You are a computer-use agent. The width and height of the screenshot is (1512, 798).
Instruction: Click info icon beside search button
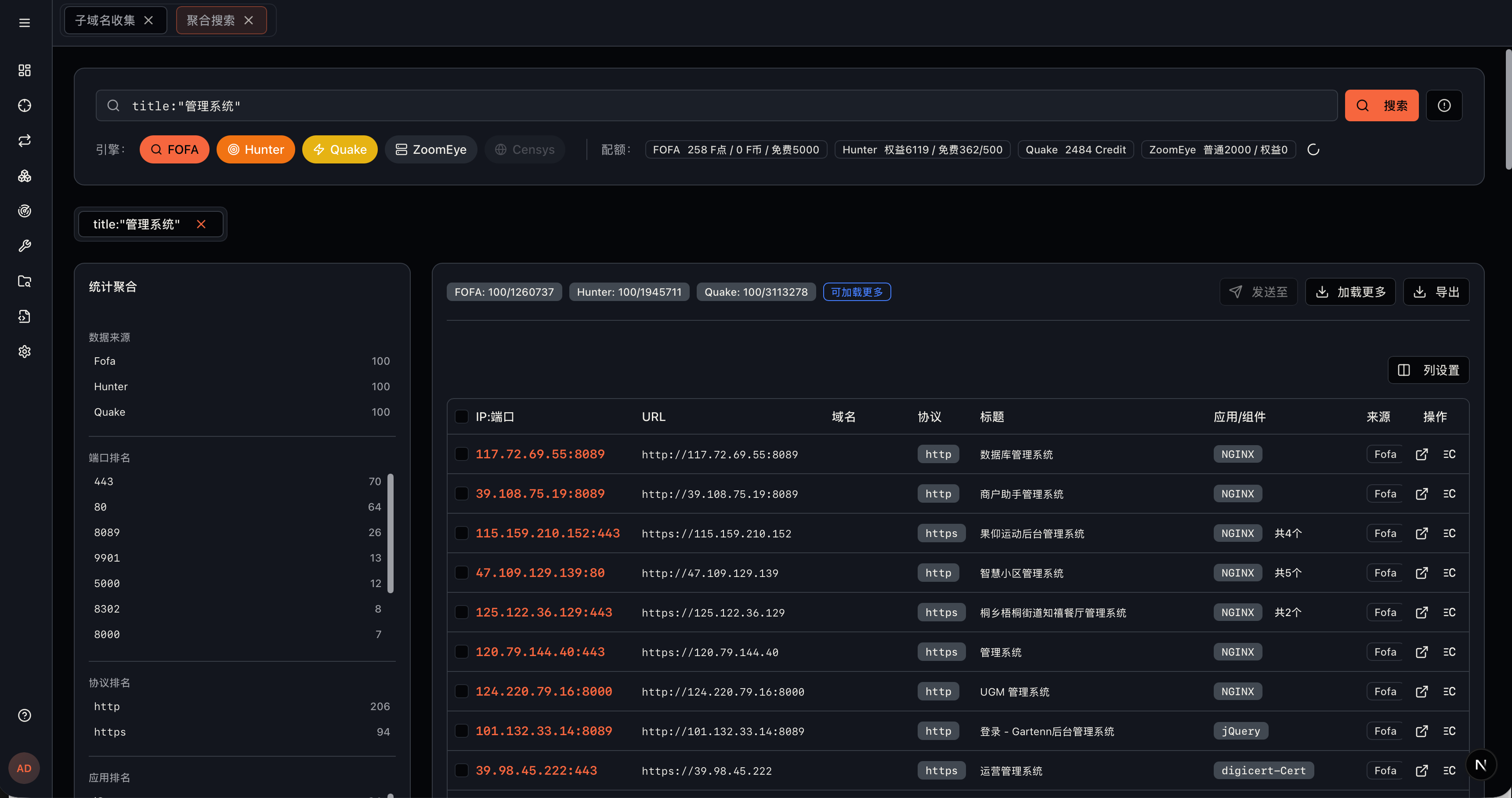pyautogui.click(x=1443, y=106)
